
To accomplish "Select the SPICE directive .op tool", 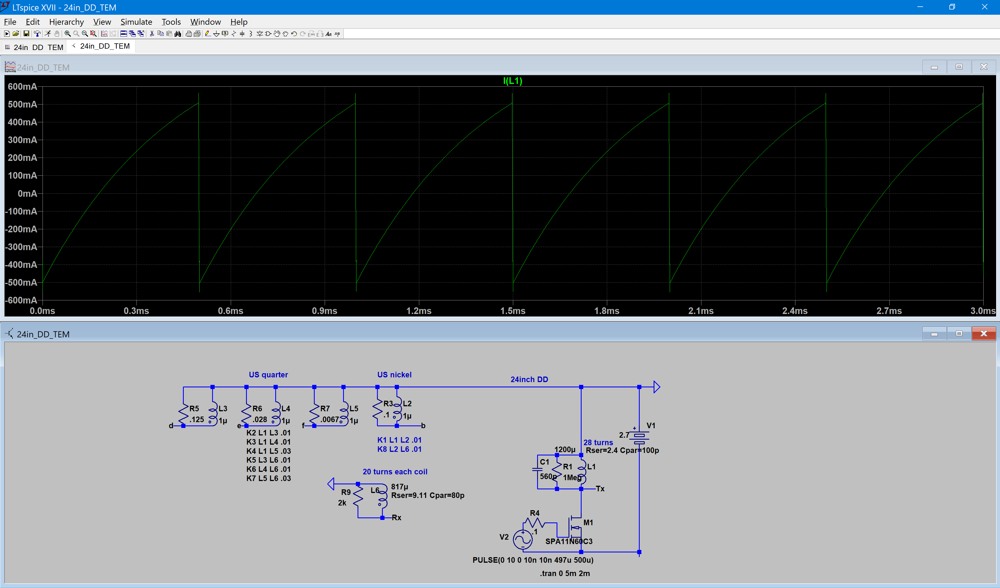I will pos(337,34).
